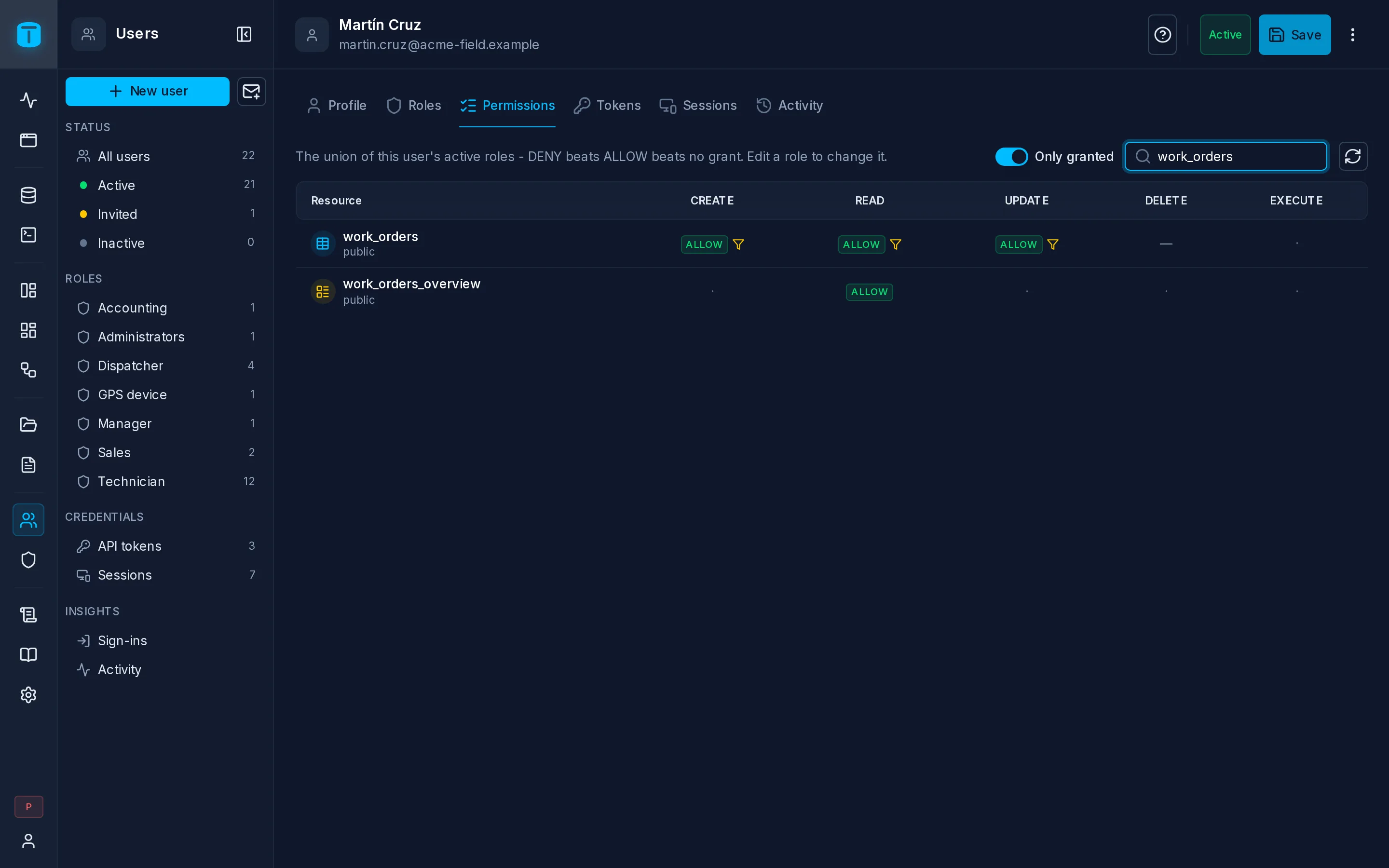
Task: Open the database icon in left rail
Action: coord(29,195)
